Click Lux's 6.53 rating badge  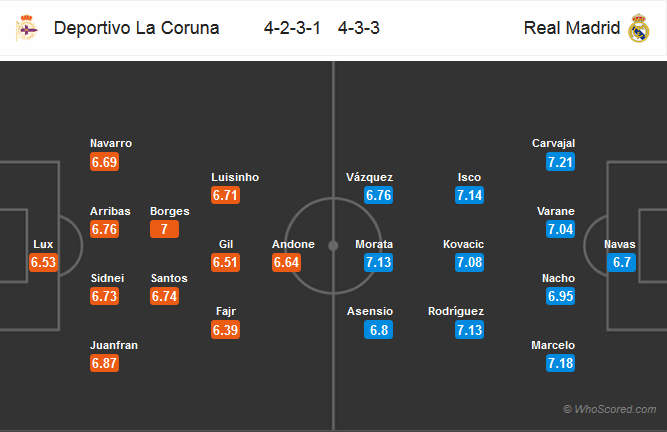44,263
